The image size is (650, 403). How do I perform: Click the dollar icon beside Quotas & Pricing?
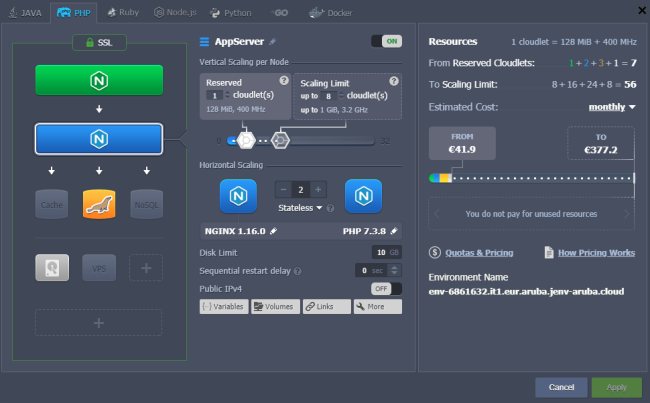435,252
